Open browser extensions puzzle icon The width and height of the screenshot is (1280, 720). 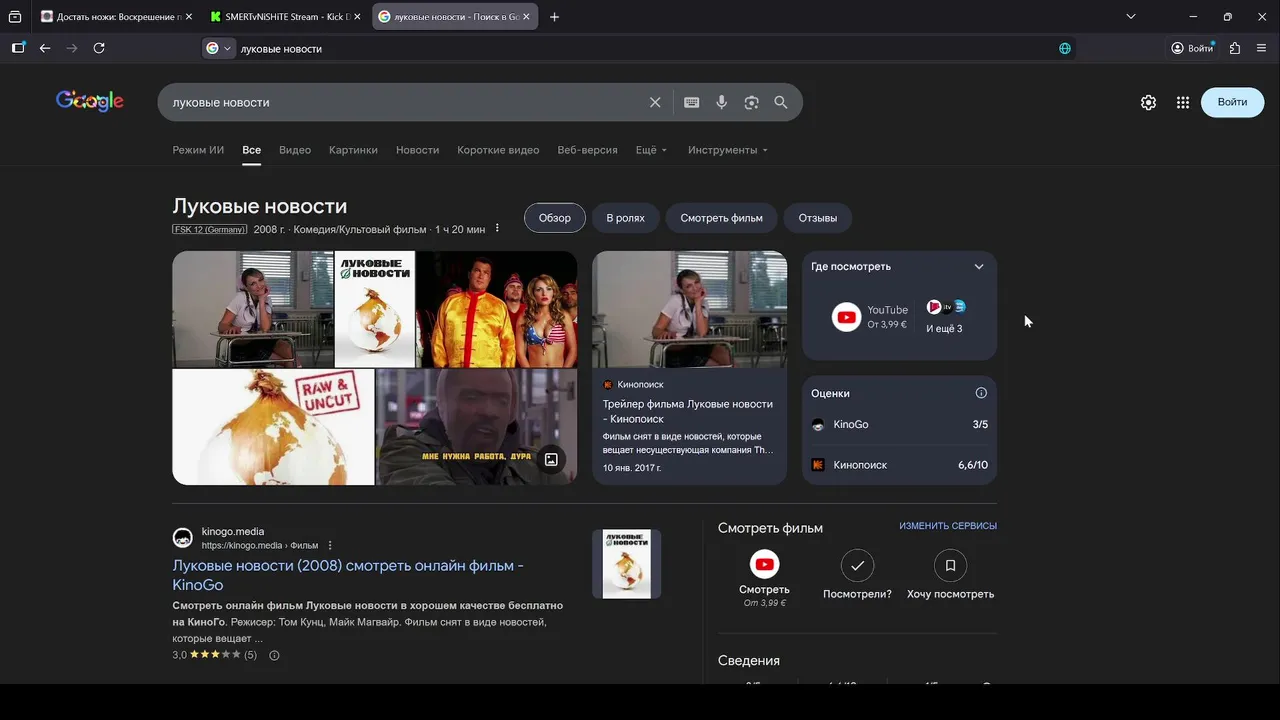coord(1235,48)
